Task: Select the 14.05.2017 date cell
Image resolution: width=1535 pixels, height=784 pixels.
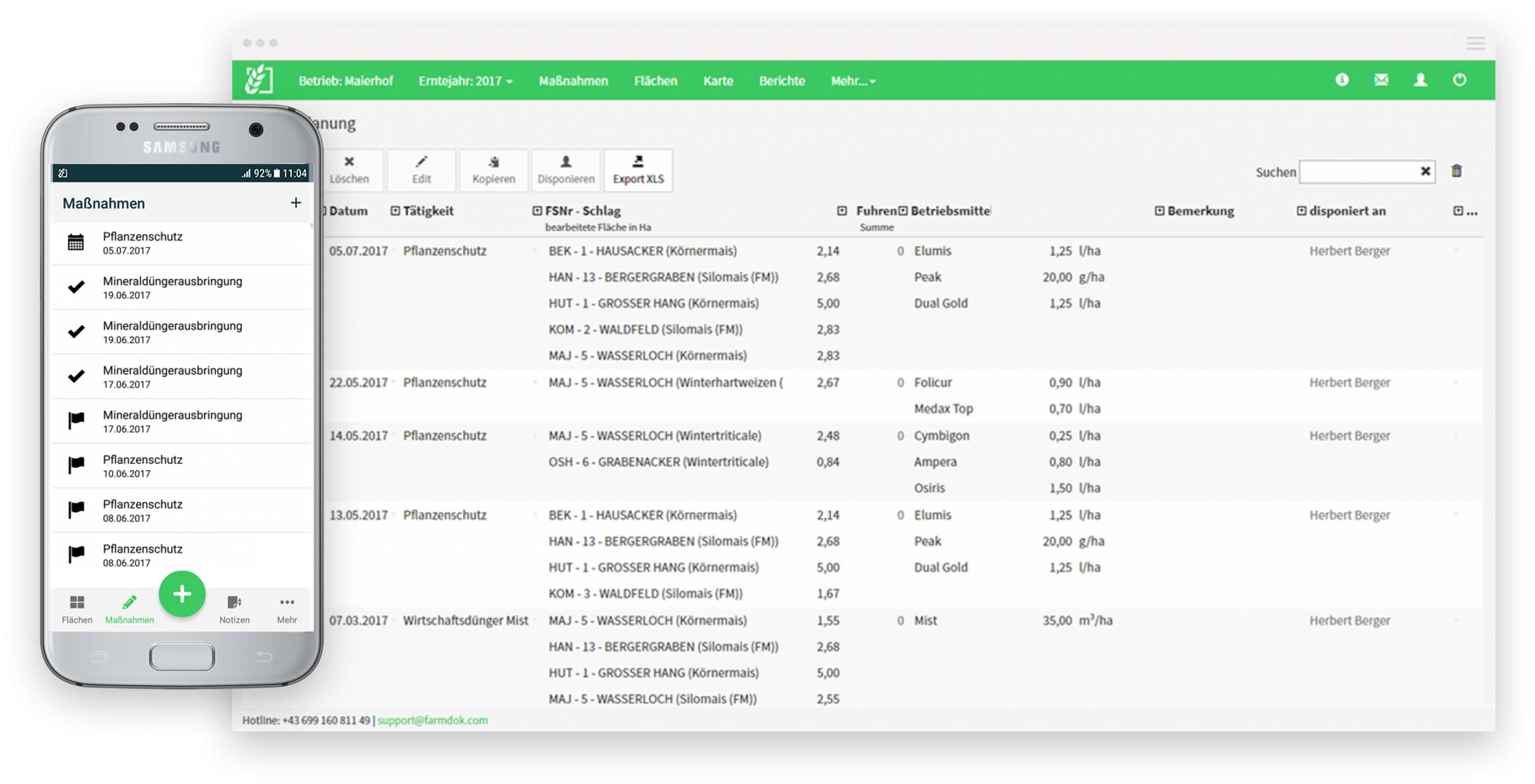Action: pyautogui.click(x=358, y=436)
